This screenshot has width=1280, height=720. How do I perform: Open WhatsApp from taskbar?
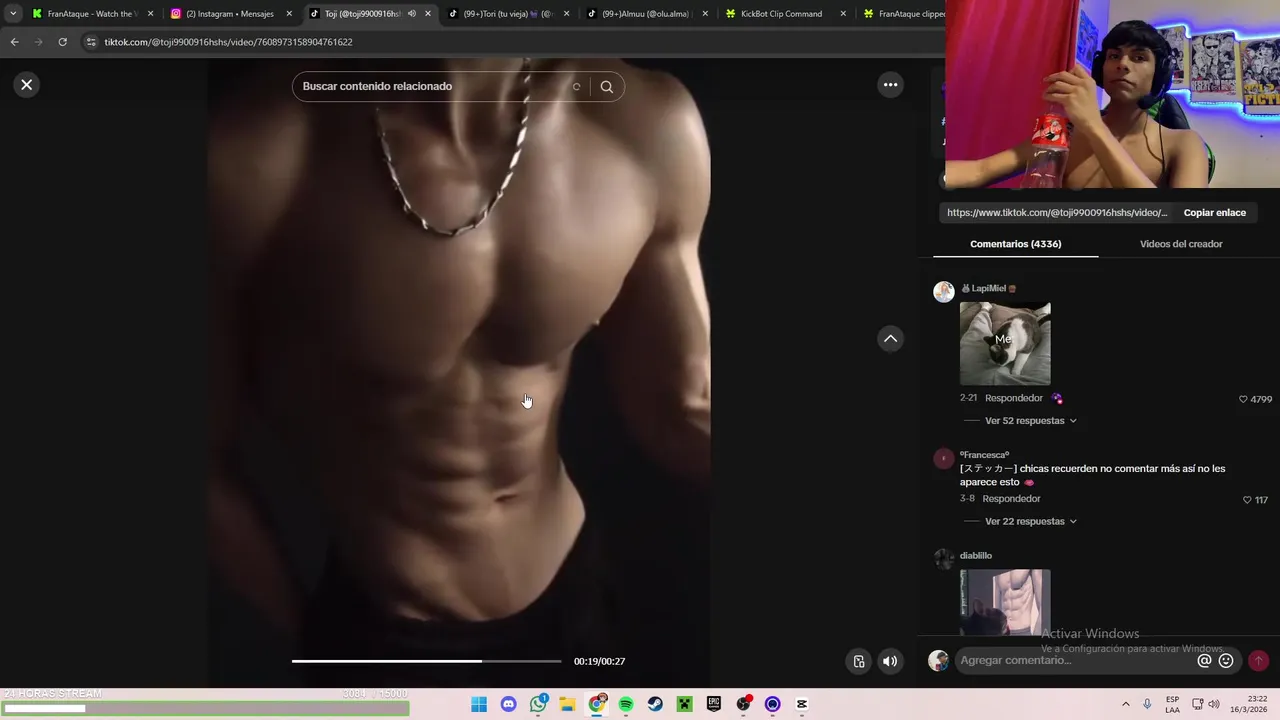[538, 704]
